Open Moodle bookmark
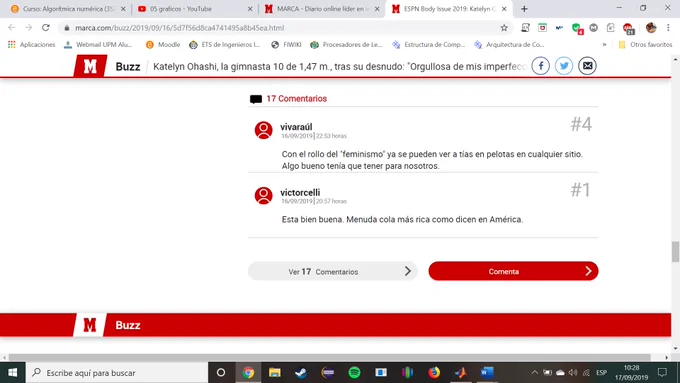Screen dimensions: 680x383 [163, 45]
